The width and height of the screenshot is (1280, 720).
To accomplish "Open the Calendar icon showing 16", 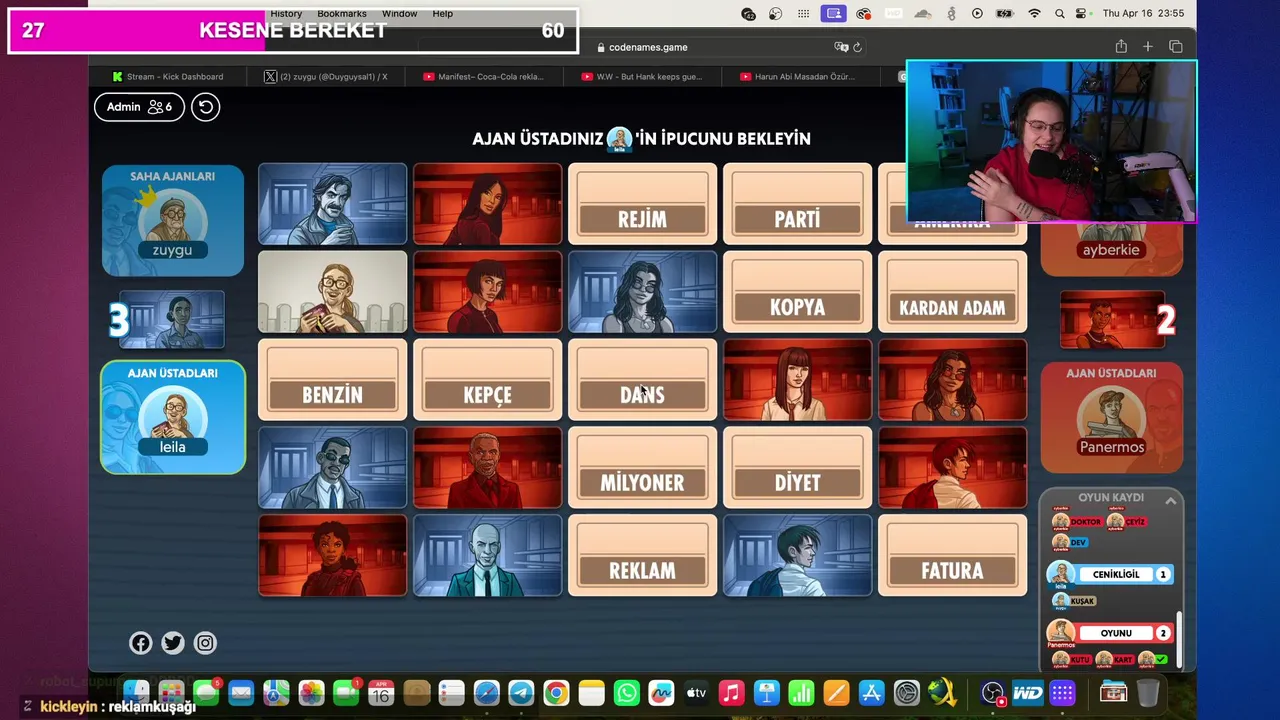I will coord(381,693).
